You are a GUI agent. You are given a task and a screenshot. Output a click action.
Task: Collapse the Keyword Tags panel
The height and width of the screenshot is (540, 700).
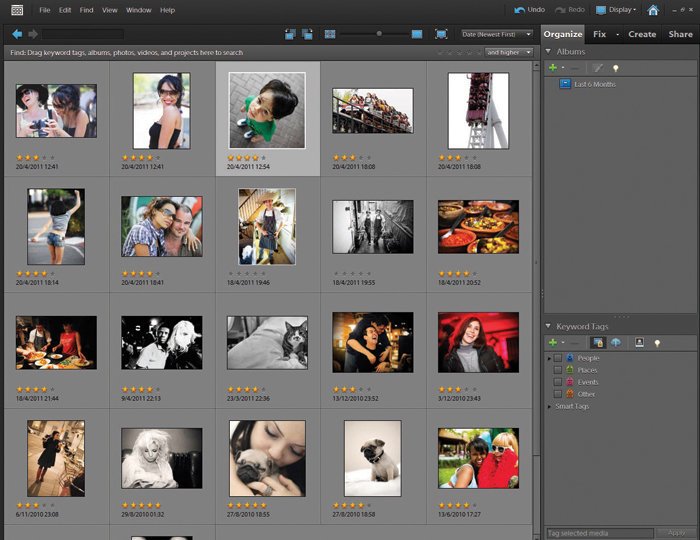click(548, 326)
